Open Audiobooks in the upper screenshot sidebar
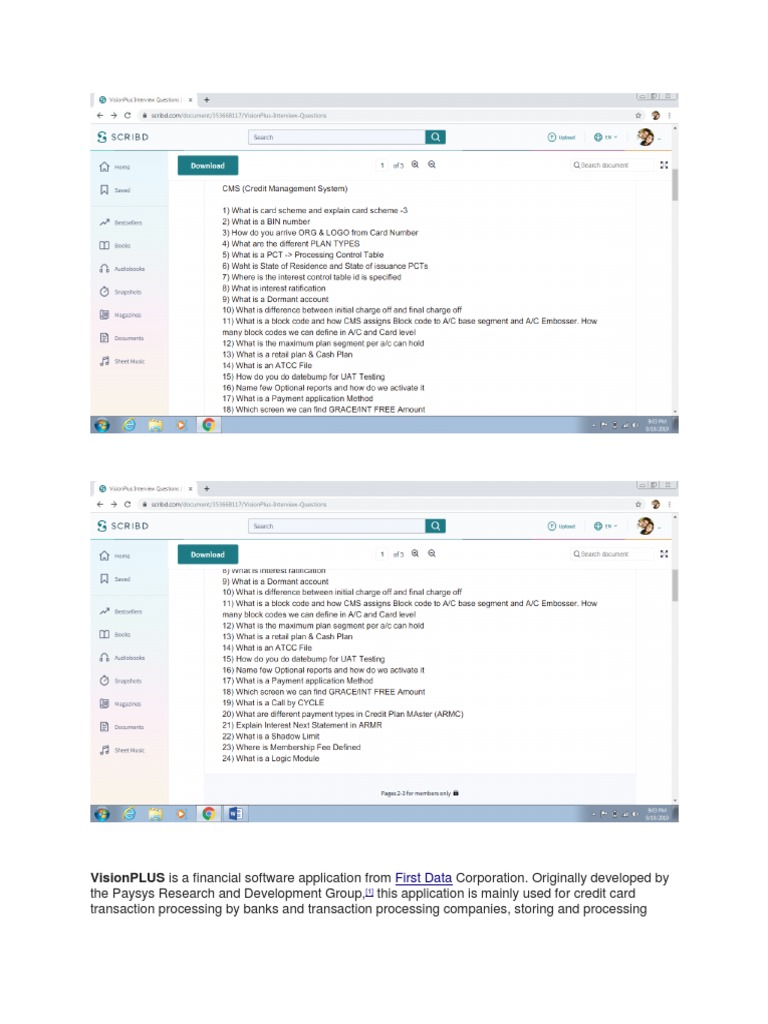The width and height of the screenshot is (768, 1024). pos(122,268)
